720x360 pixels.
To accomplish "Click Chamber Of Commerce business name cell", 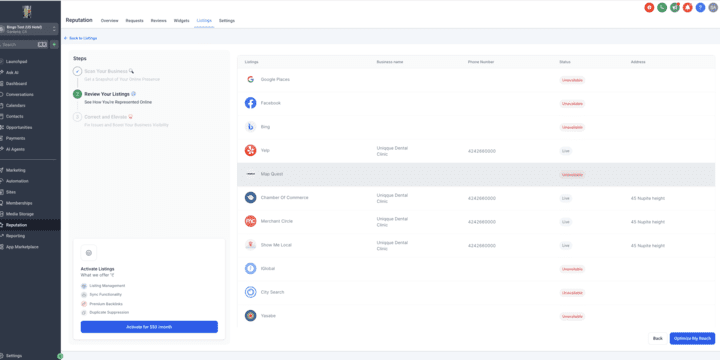I will [392, 198].
